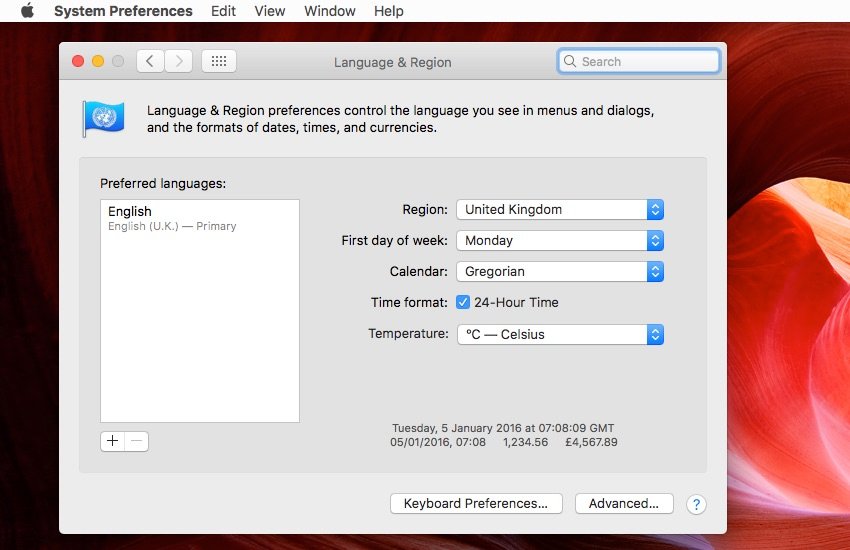Open the Window menu
The image size is (850, 550).
click(330, 11)
